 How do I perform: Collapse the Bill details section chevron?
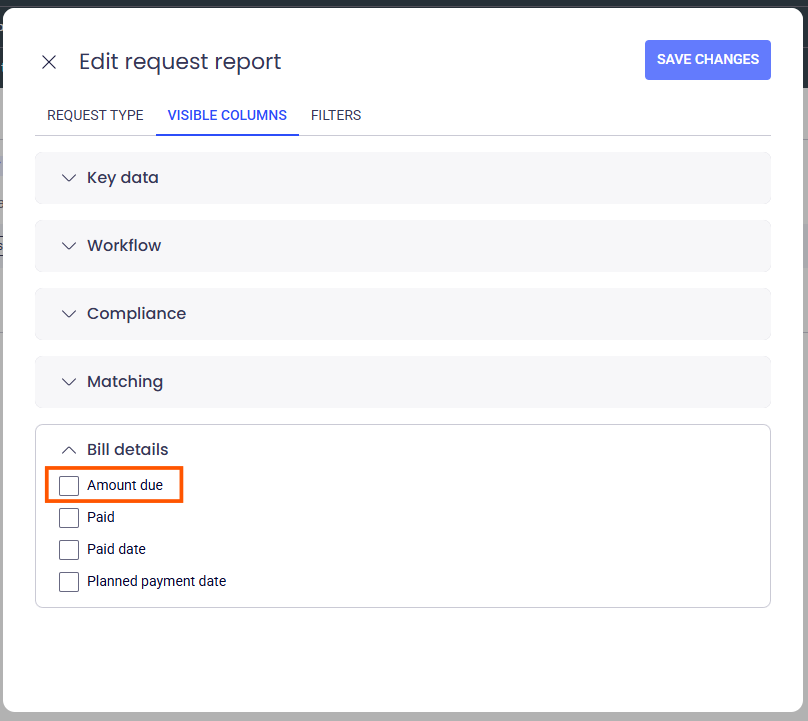click(x=69, y=450)
